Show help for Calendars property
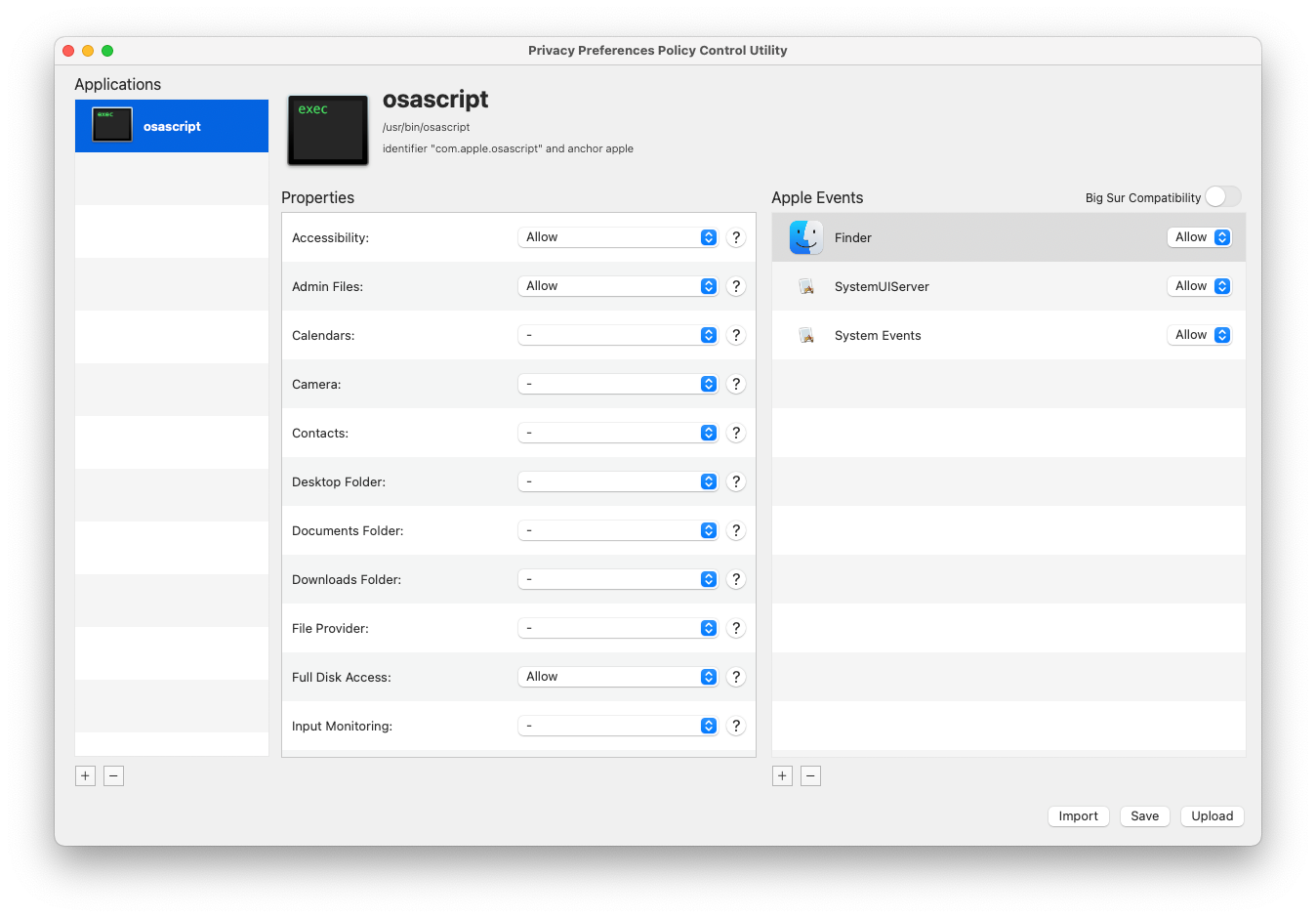1316x918 pixels. [x=736, y=335]
